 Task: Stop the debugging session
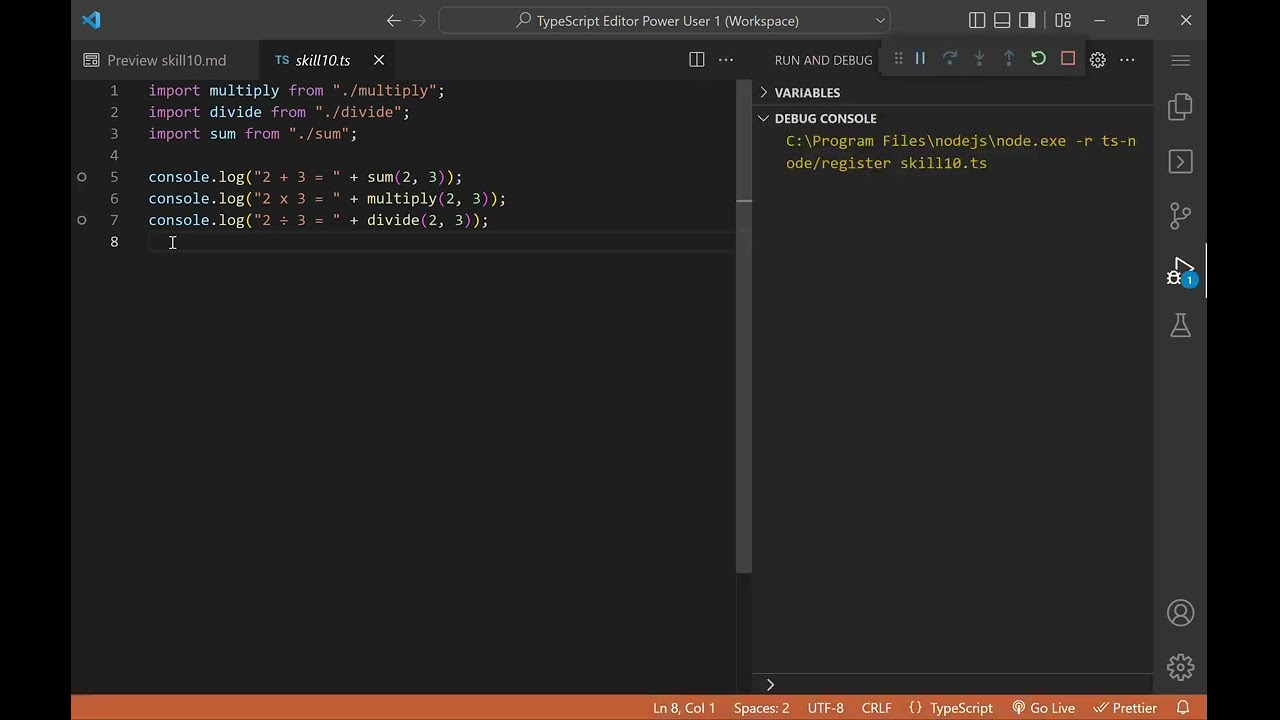coord(1068,59)
